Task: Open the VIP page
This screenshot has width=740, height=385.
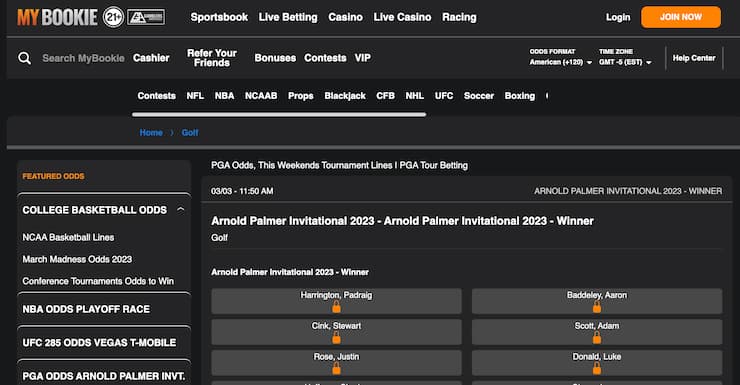Action: pyautogui.click(x=362, y=58)
